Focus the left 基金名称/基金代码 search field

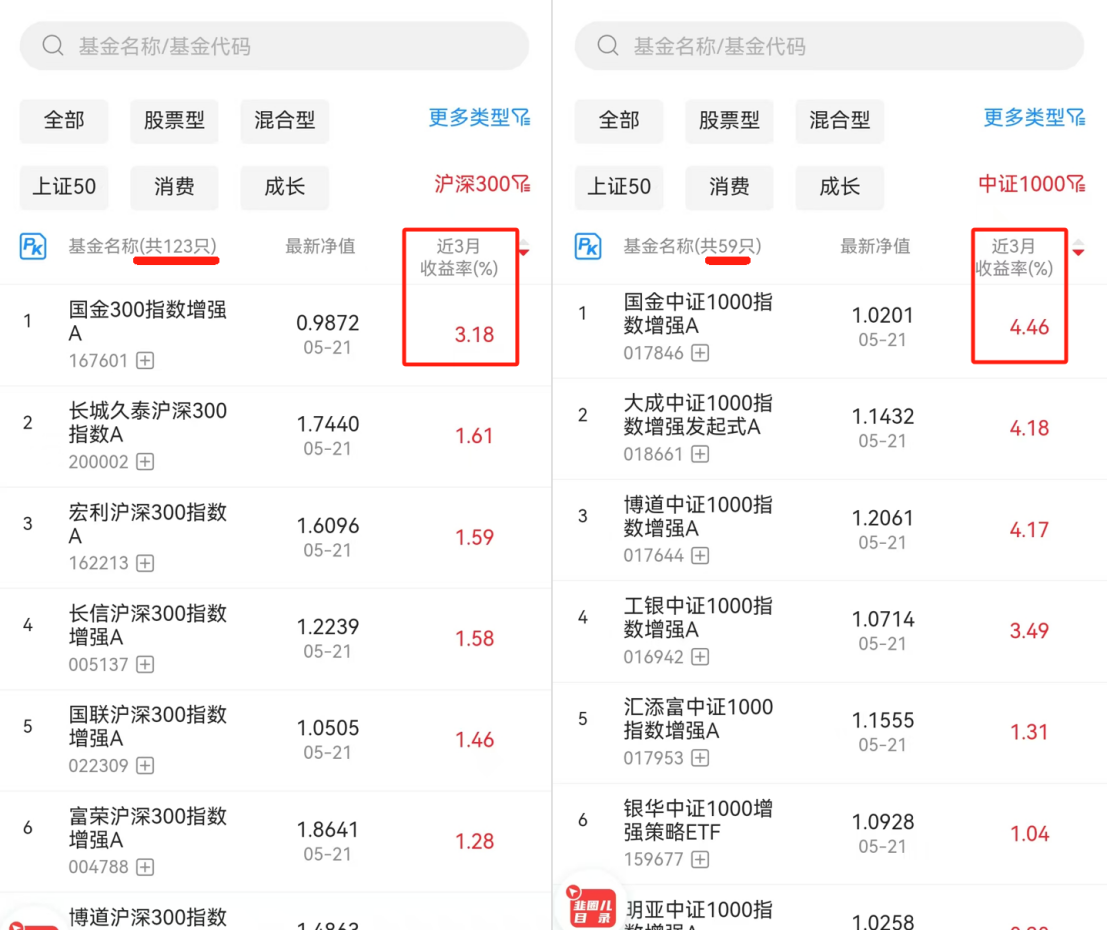275,46
